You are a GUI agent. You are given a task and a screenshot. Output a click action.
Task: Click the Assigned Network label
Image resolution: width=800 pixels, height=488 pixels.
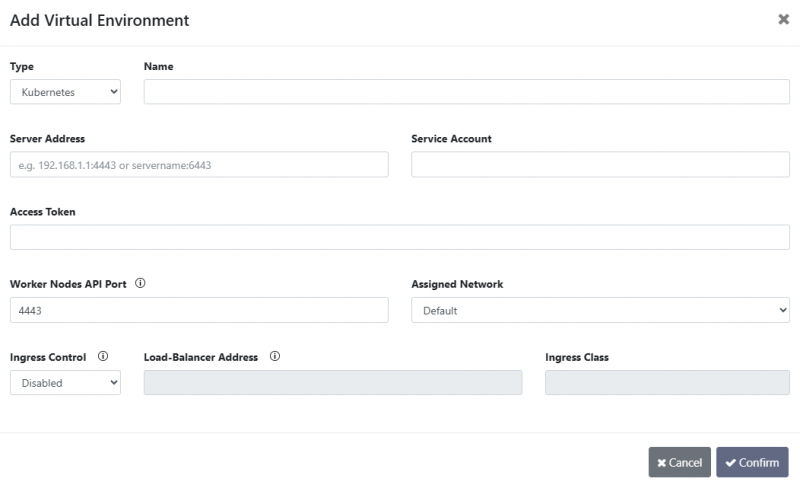(x=457, y=284)
